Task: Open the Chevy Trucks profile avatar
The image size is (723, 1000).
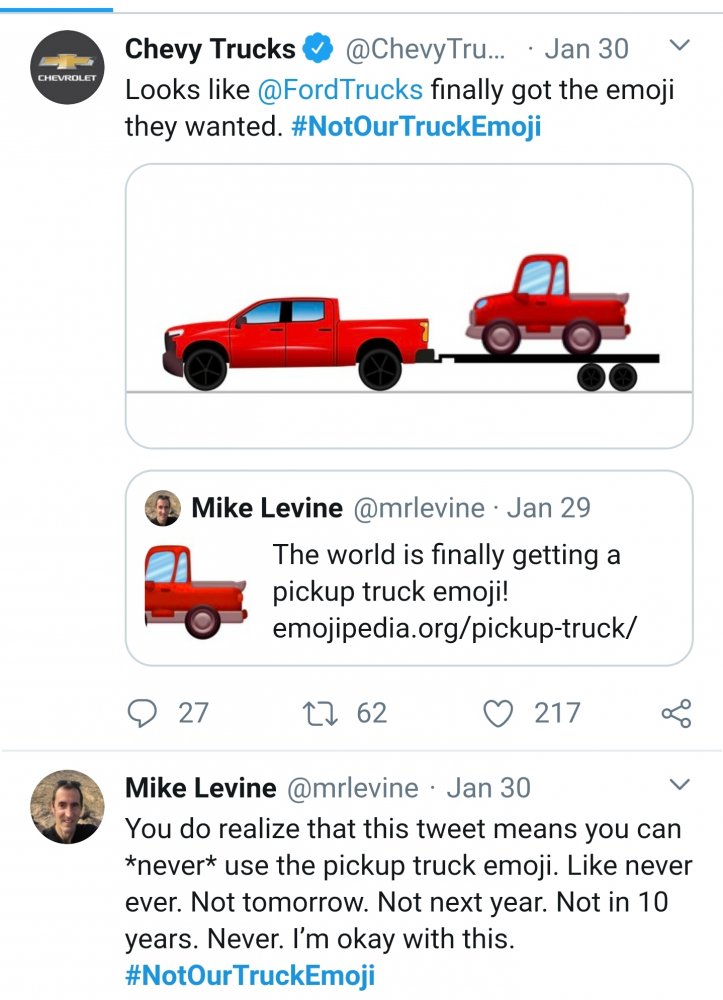Action: (68, 67)
